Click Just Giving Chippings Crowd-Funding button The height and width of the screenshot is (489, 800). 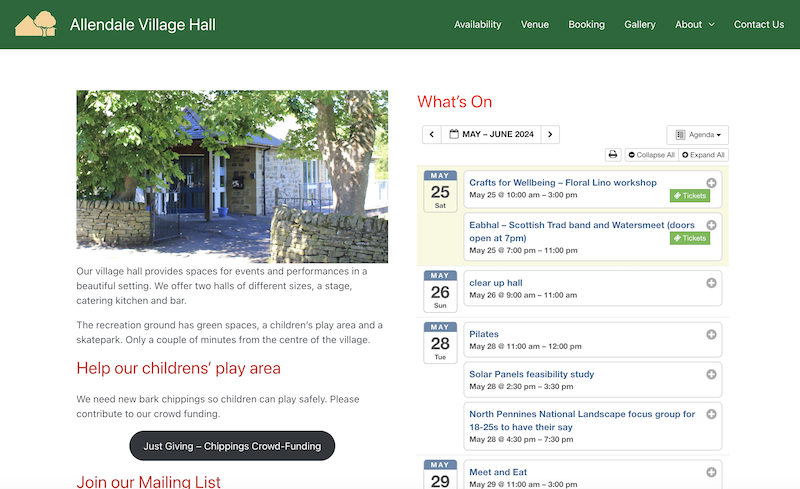point(232,446)
